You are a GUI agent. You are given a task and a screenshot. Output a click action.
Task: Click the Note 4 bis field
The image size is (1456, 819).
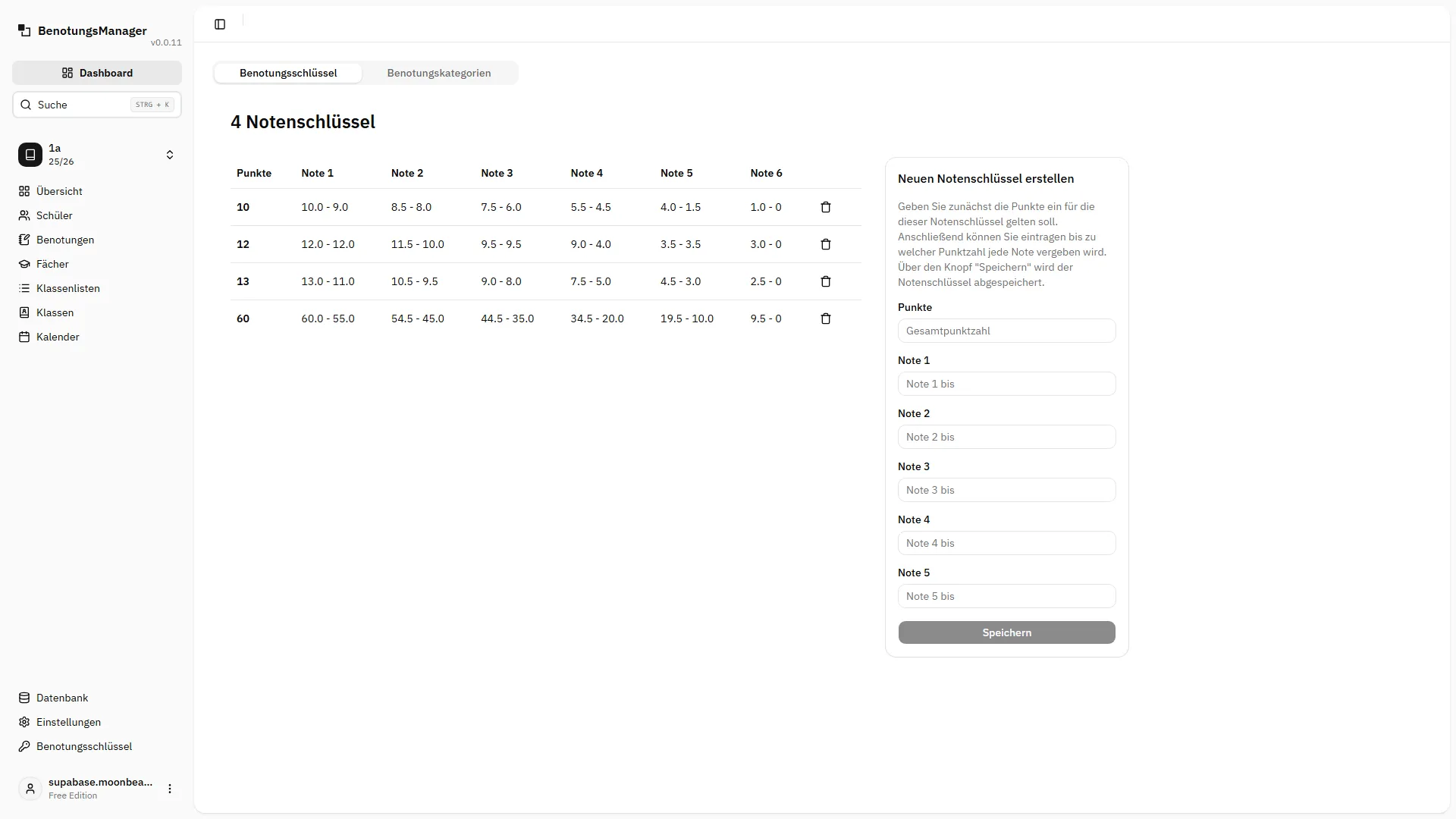click(1006, 543)
